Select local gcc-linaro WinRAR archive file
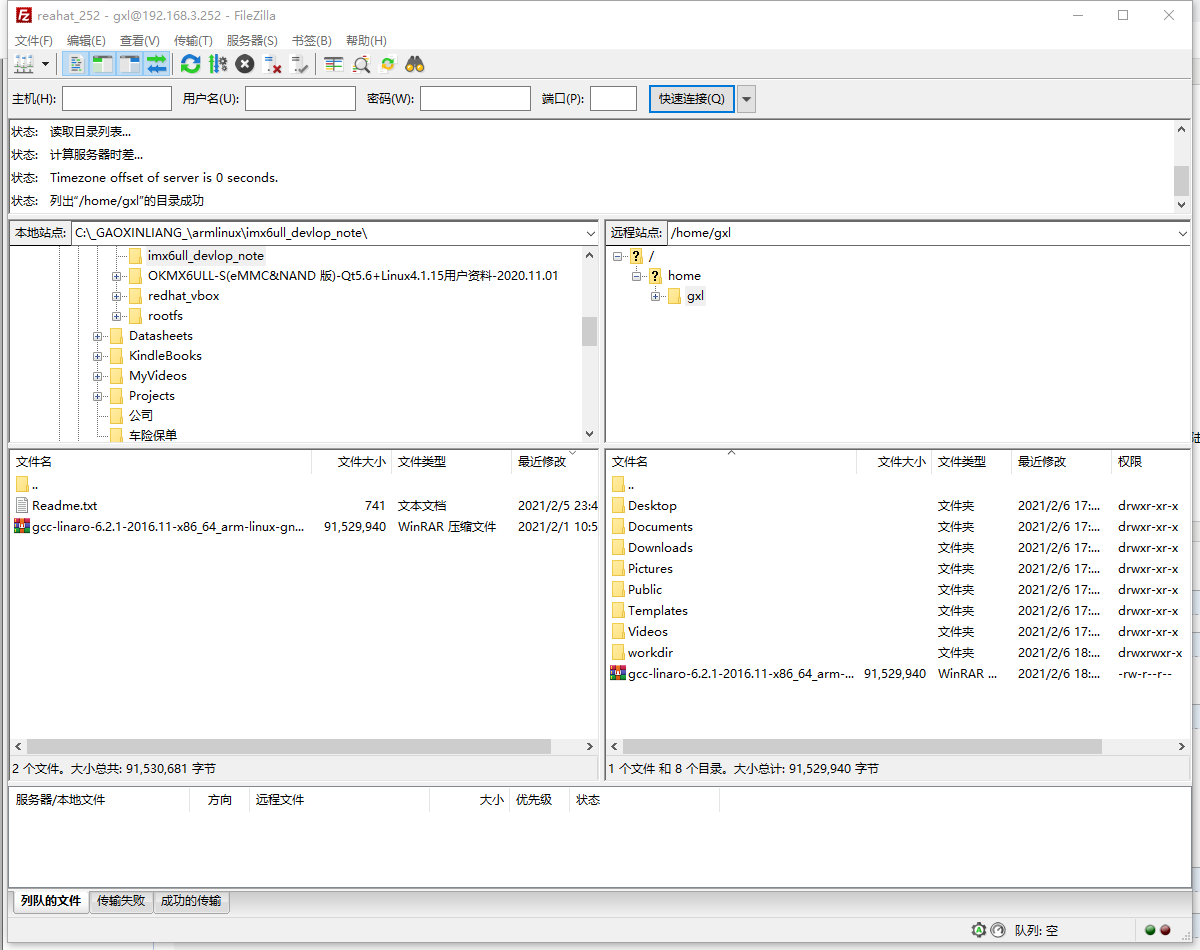Image resolution: width=1200 pixels, height=950 pixels. tap(168, 527)
